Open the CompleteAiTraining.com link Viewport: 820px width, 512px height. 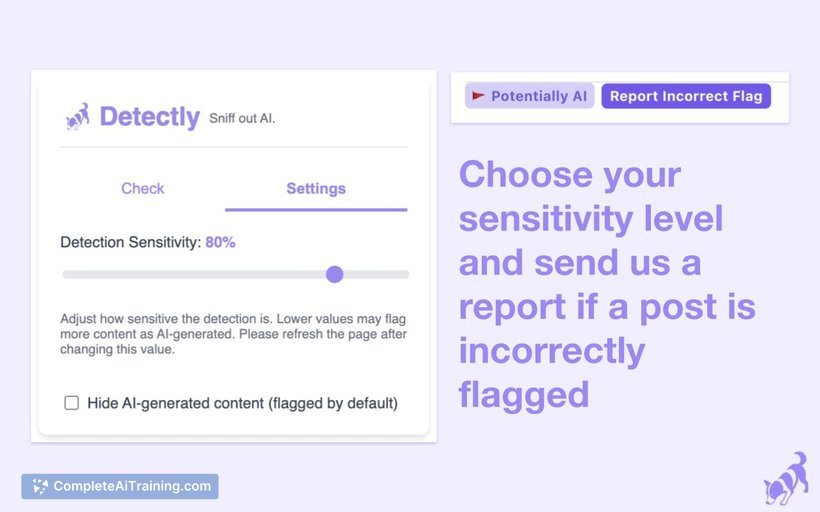tap(120, 486)
